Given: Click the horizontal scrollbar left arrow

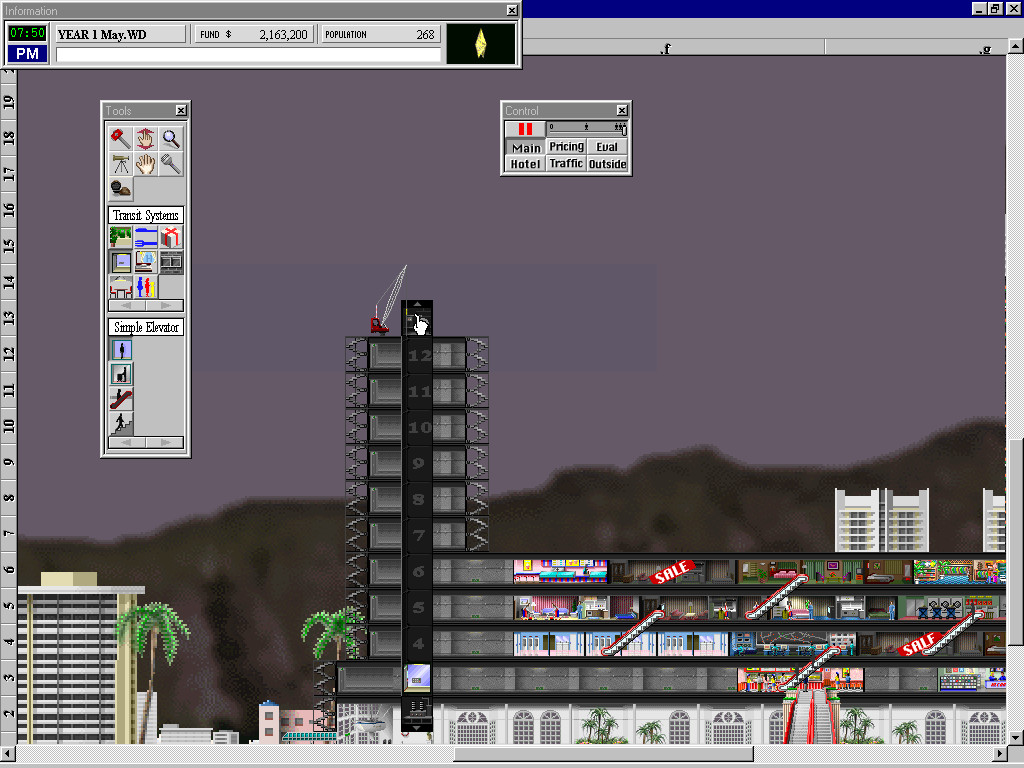Looking at the screenshot, I should (x=7, y=754).
